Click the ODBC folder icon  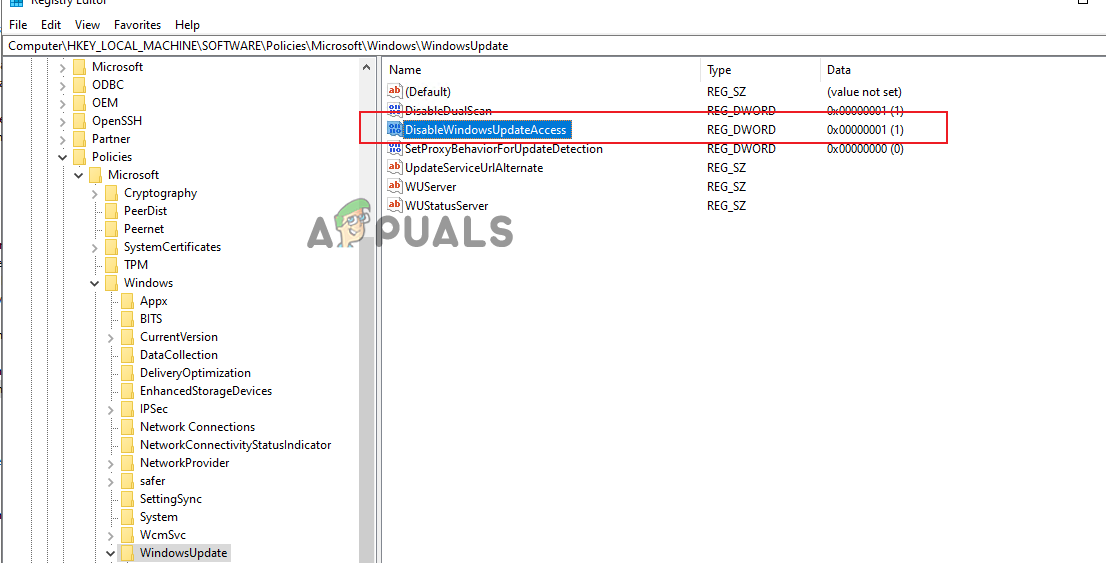coord(79,85)
